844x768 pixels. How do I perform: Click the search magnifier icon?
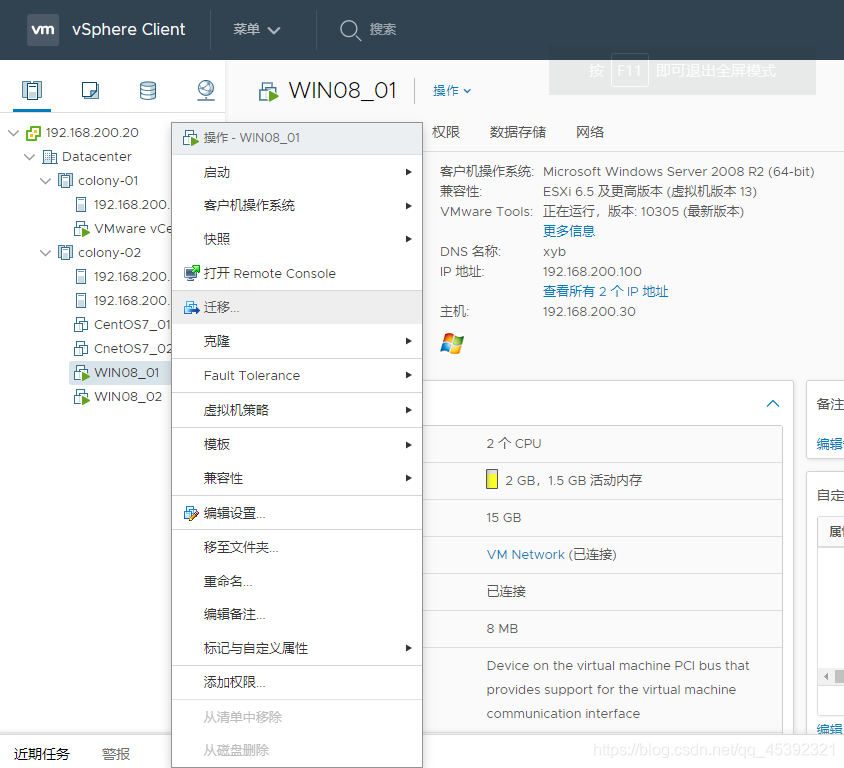(350, 30)
